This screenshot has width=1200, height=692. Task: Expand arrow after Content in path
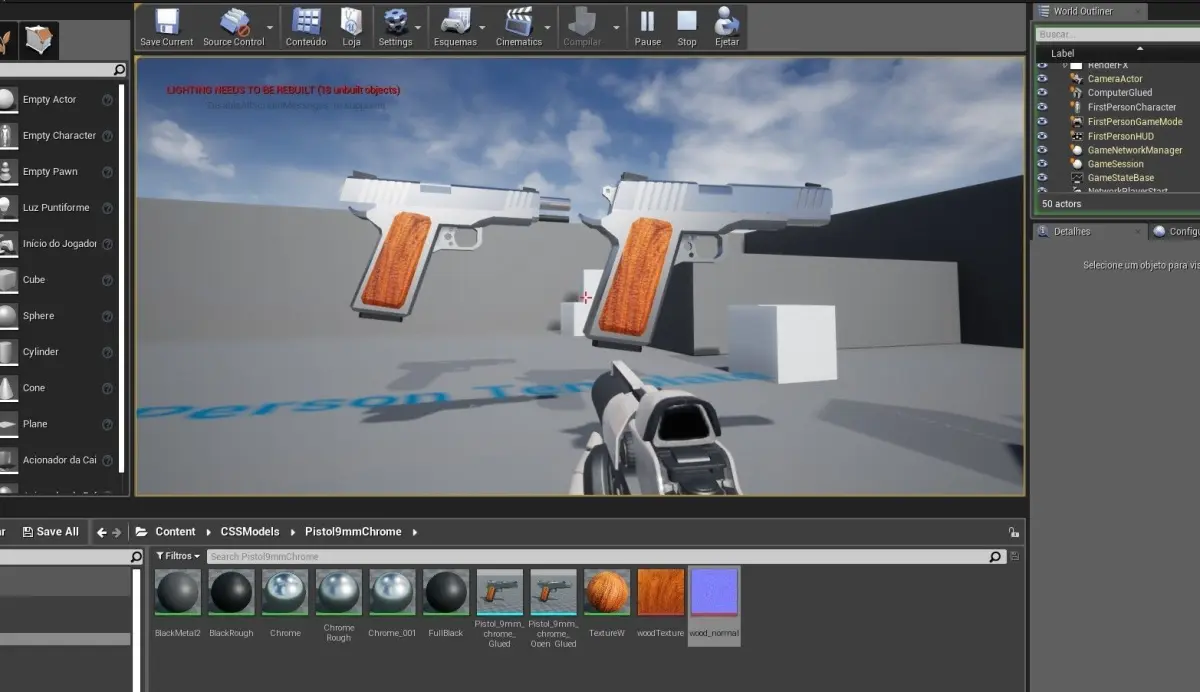click(x=210, y=532)
